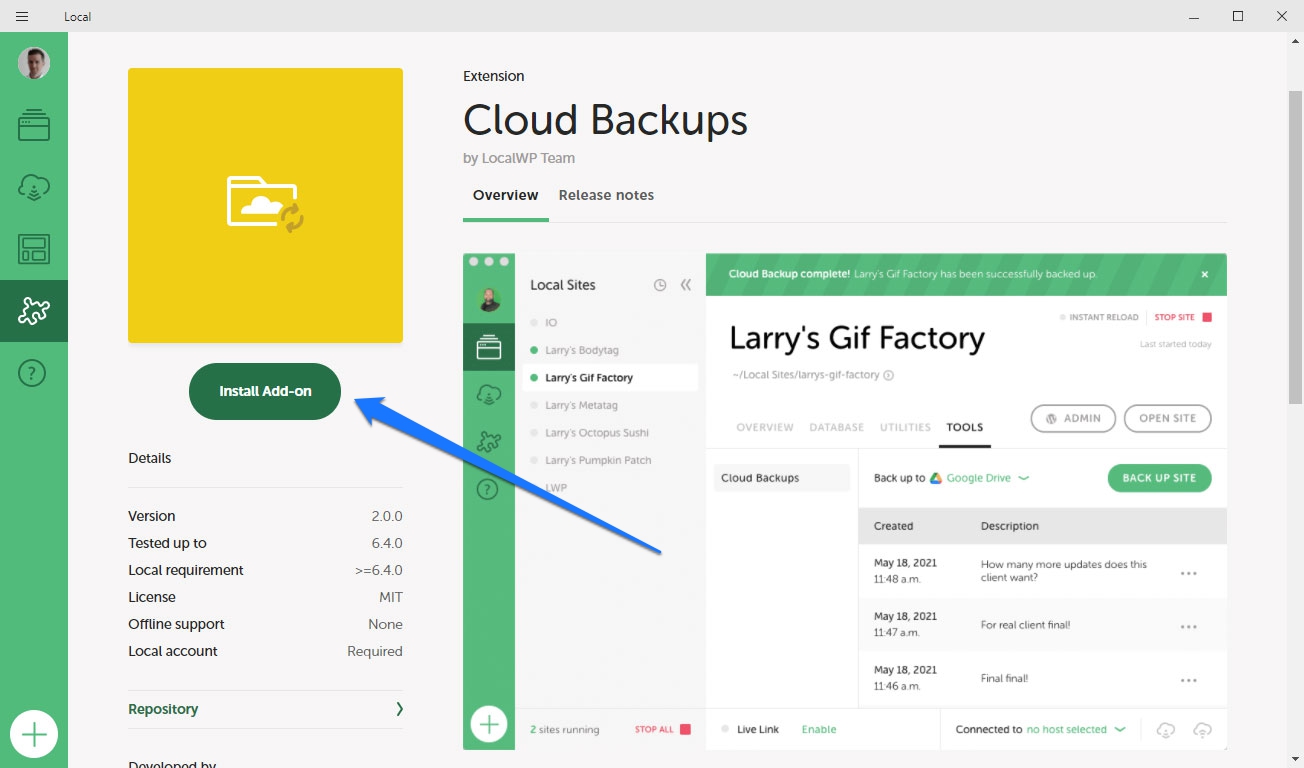Click the vertical scrollbar thumb
The height and width of the screenshot is (768, 1304).
(x=1295, y=245)
